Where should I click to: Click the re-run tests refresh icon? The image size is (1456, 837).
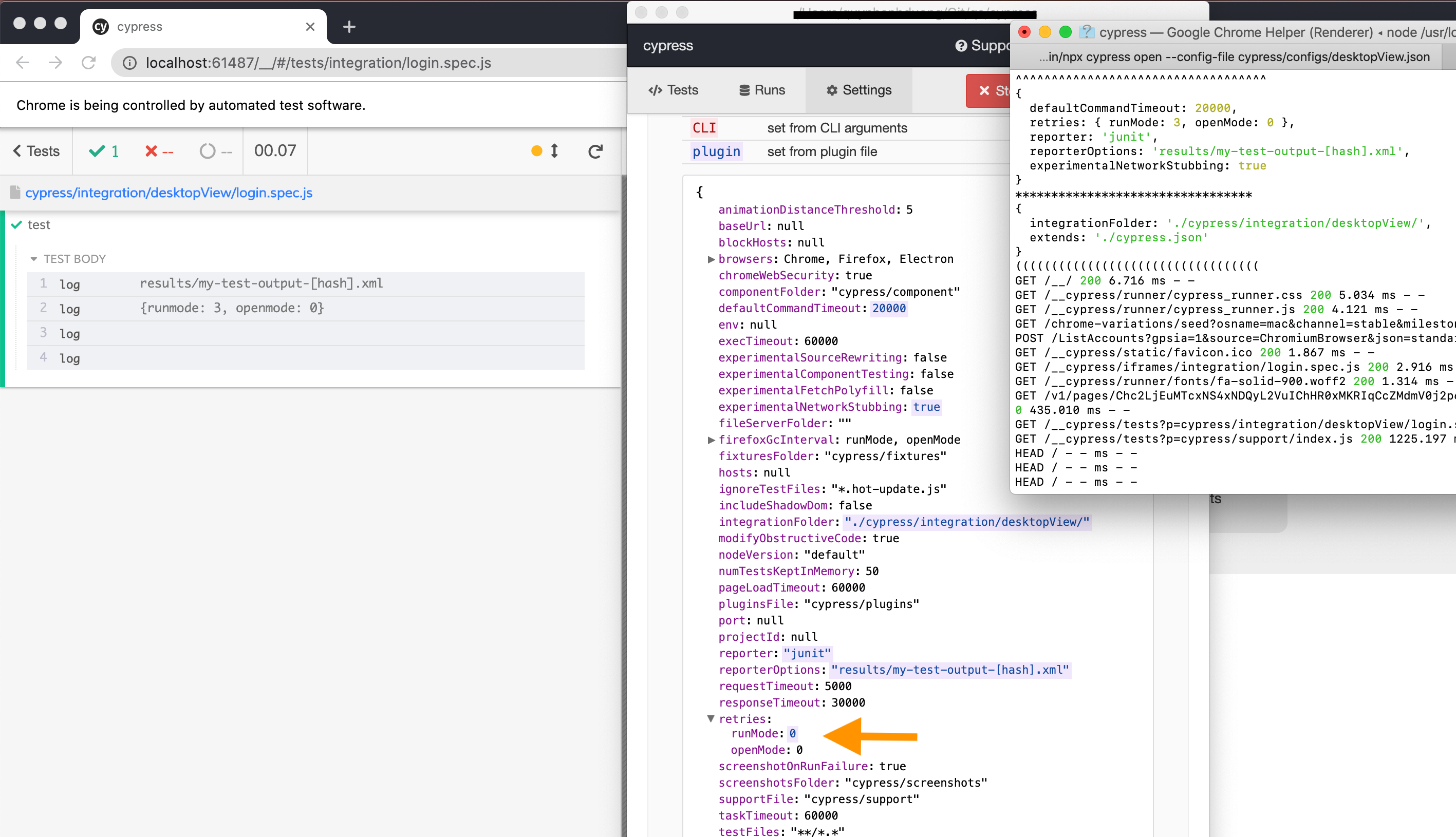(x=595, y=151)
